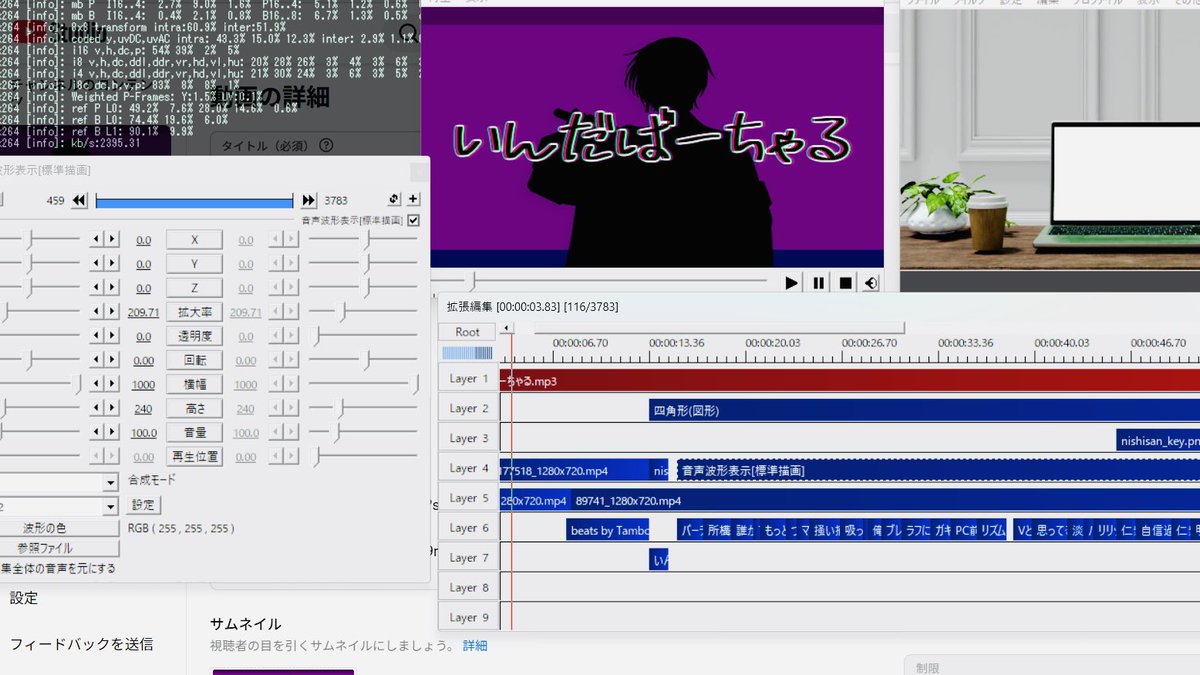Pause the preview playback
The width and height of the screenshot is (1200, 675).
point(819,283)
